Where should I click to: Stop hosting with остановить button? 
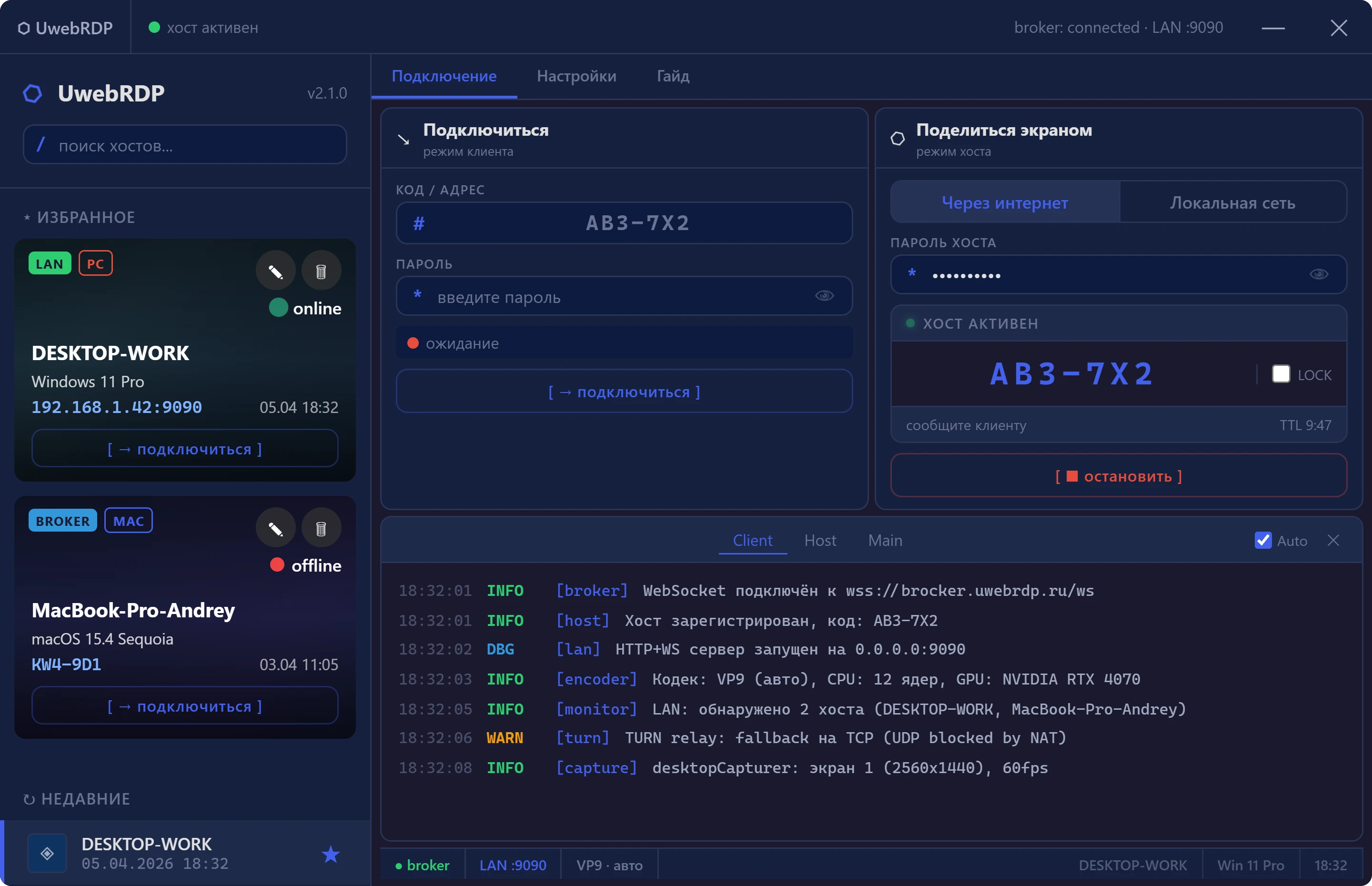(1119, 476)
